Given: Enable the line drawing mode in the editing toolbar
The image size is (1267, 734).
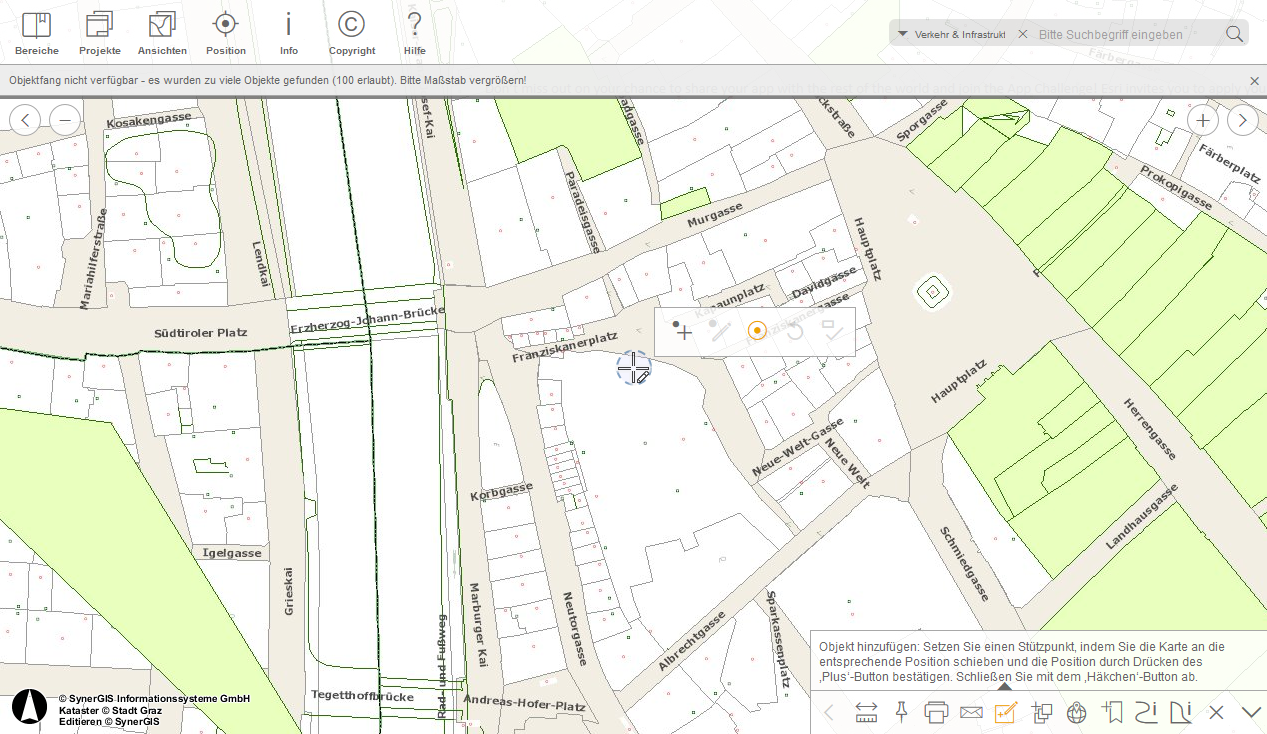Looking at the screenshot, I should click(720, 331).
